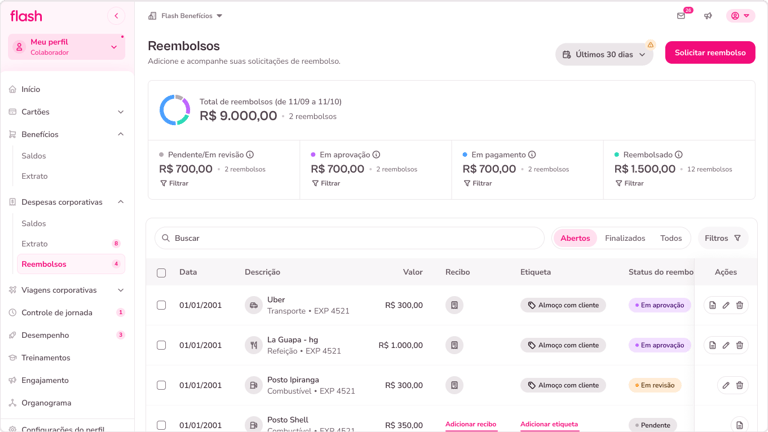Open the Últimos 30 dias date dropdown

pyautogui.click(x=604, y=54)
